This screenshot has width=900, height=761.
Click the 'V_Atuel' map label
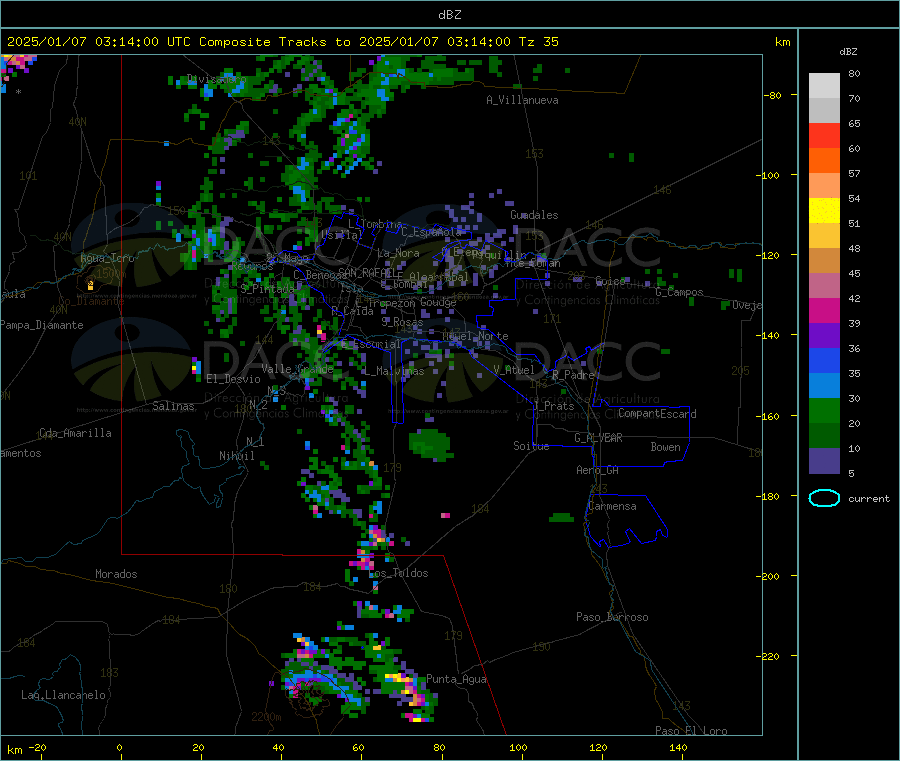coord(514,371)
